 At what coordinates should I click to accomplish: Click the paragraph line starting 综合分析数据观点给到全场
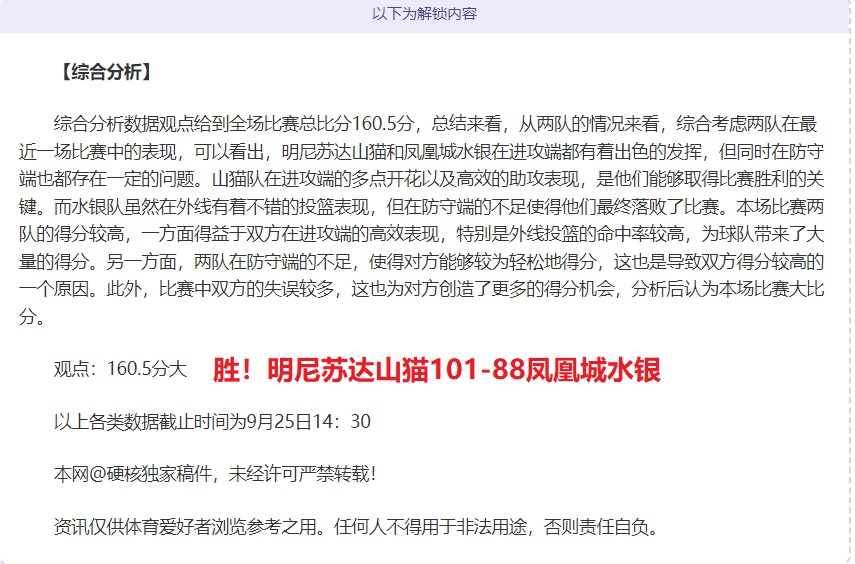[436, 124]
